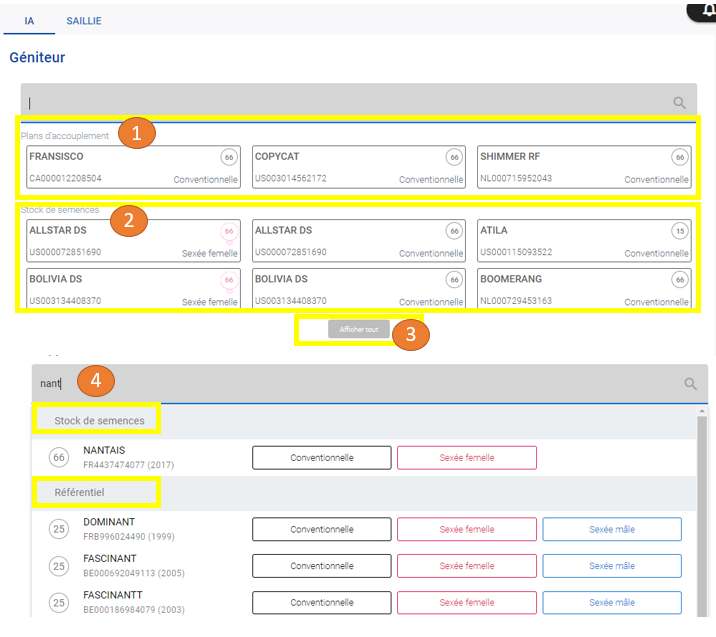Click the 66 badge beside NANTAIS
The height and width of the screenshot is (637, 716).
(59, 457)
